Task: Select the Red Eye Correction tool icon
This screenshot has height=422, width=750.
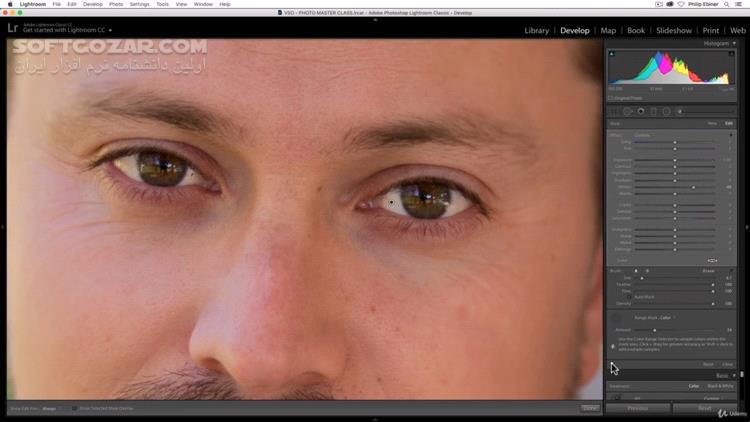Action: pos(641,111)
